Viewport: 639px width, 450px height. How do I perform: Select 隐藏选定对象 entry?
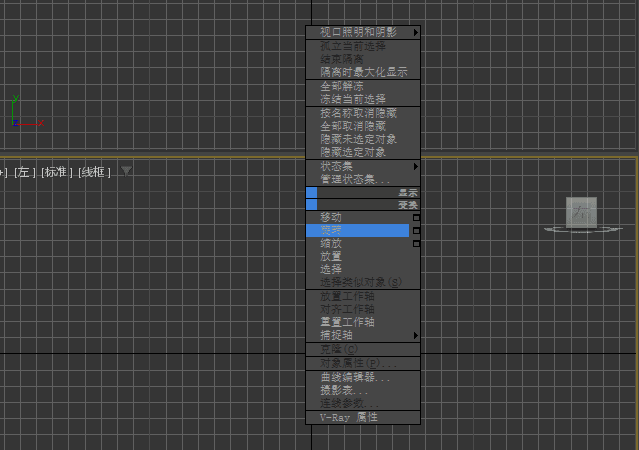coord(363,152)
